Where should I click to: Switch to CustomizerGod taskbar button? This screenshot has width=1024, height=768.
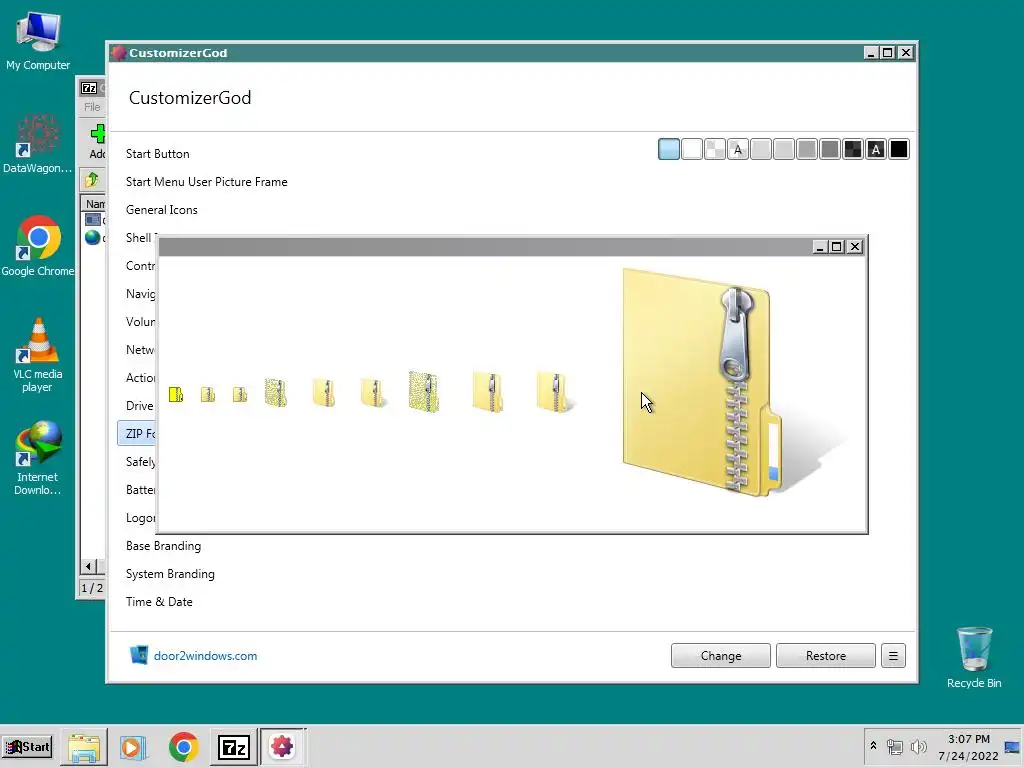point(282,746)
